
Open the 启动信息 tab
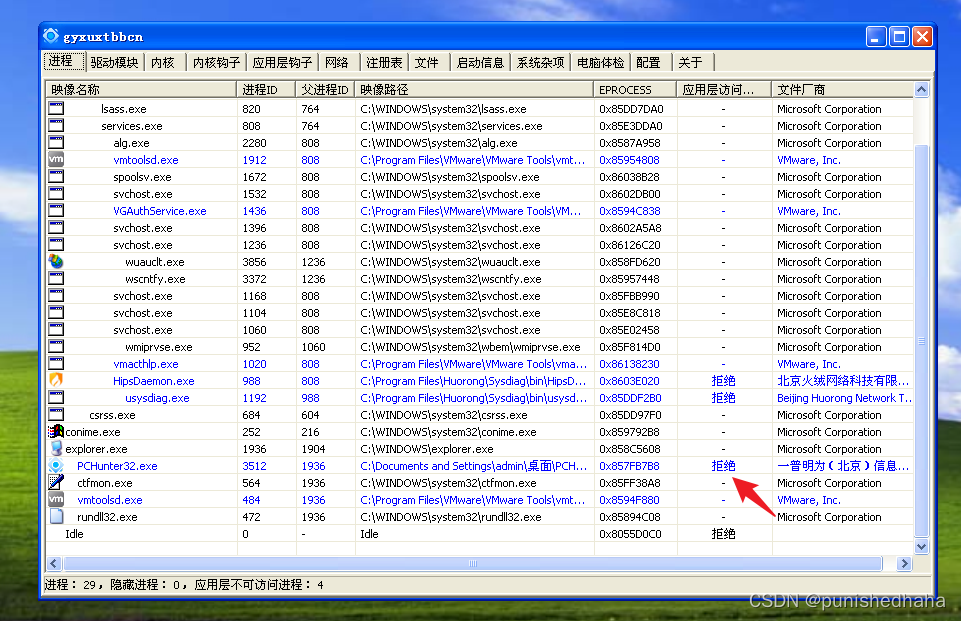pos(480,63)
